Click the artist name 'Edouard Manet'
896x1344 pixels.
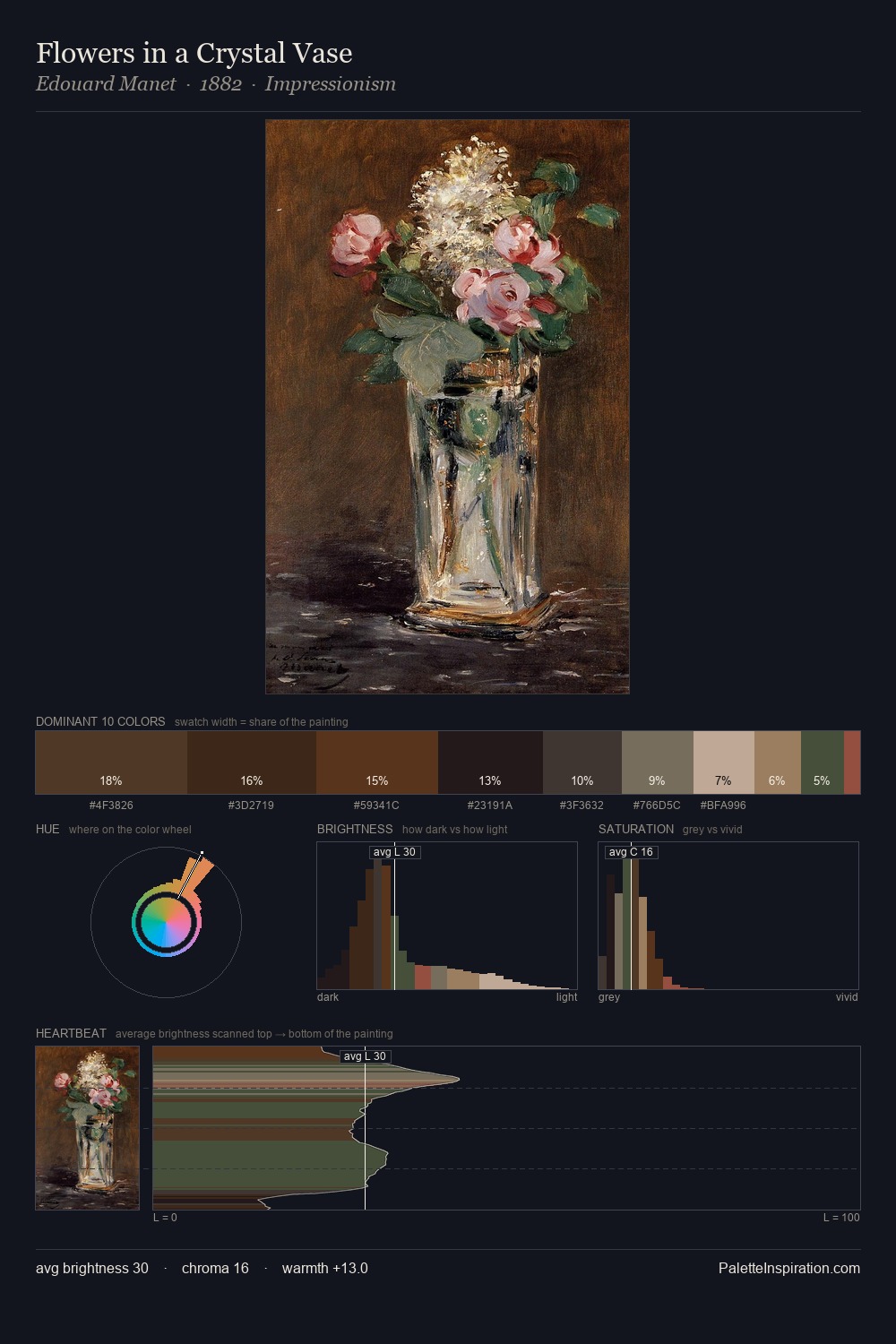[x=106, y=84]
